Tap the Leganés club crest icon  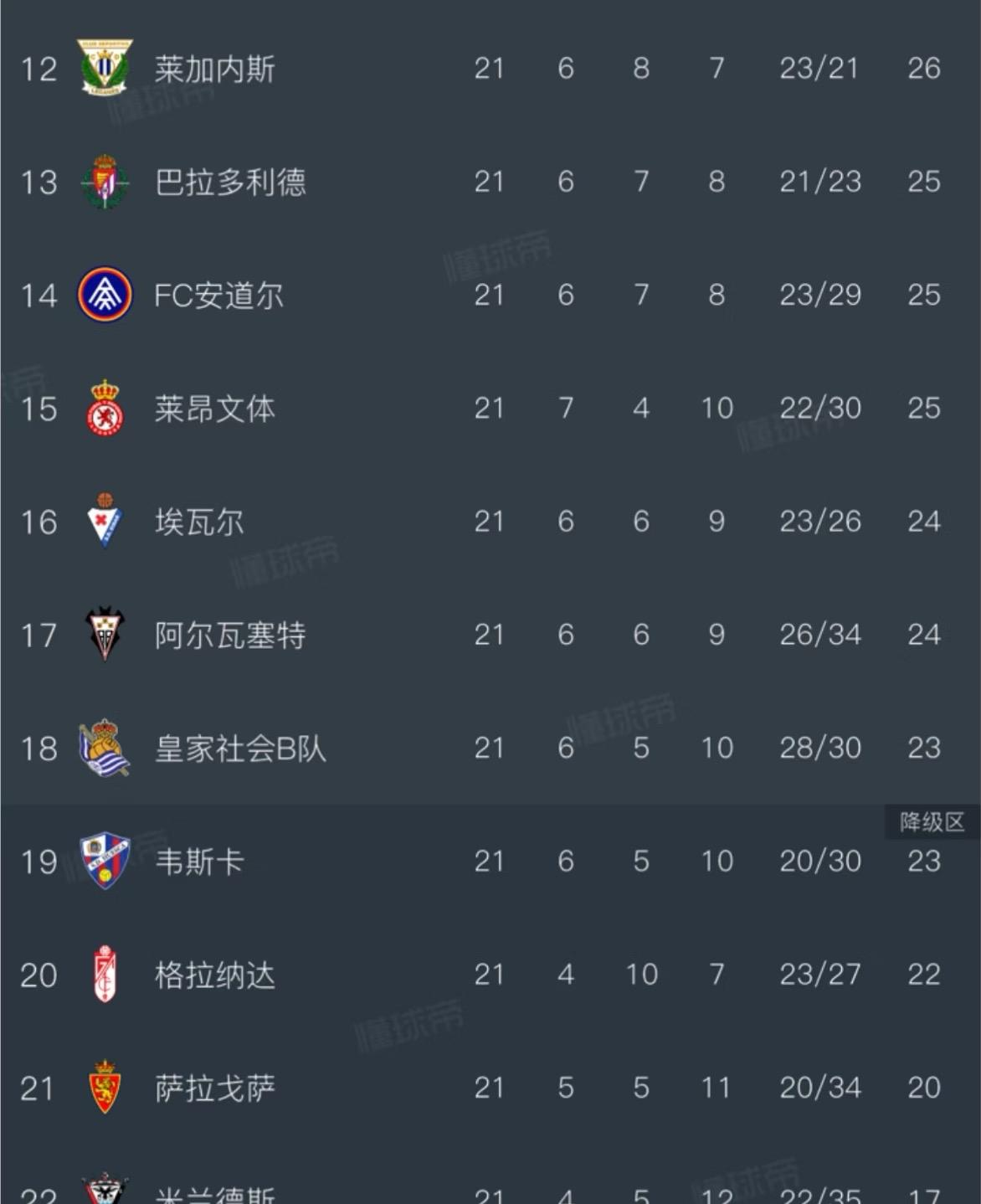tap(105, 68)
